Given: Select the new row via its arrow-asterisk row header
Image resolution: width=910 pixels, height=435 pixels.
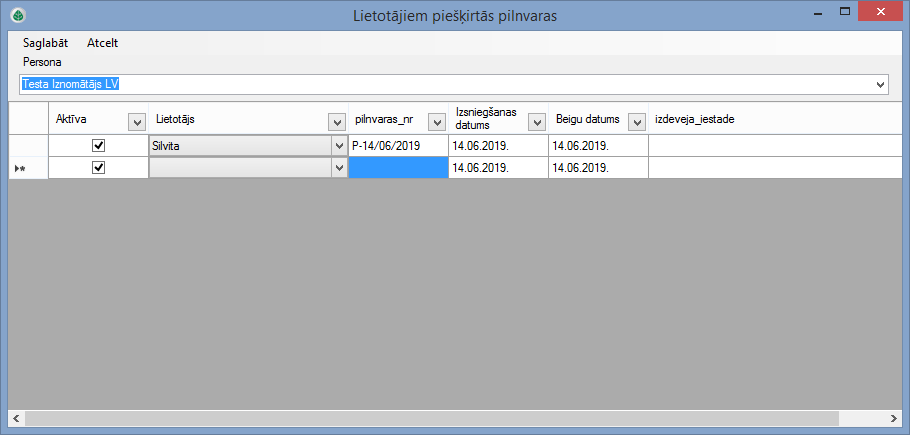Looking at the screenshot, I should (x=28, y=168).
